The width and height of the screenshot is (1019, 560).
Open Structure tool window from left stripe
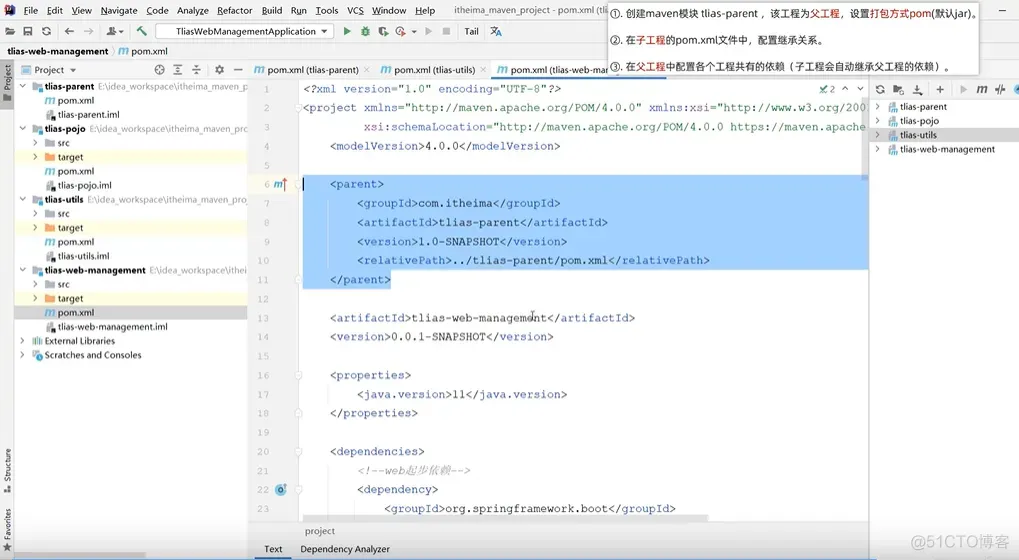point(7,471)
